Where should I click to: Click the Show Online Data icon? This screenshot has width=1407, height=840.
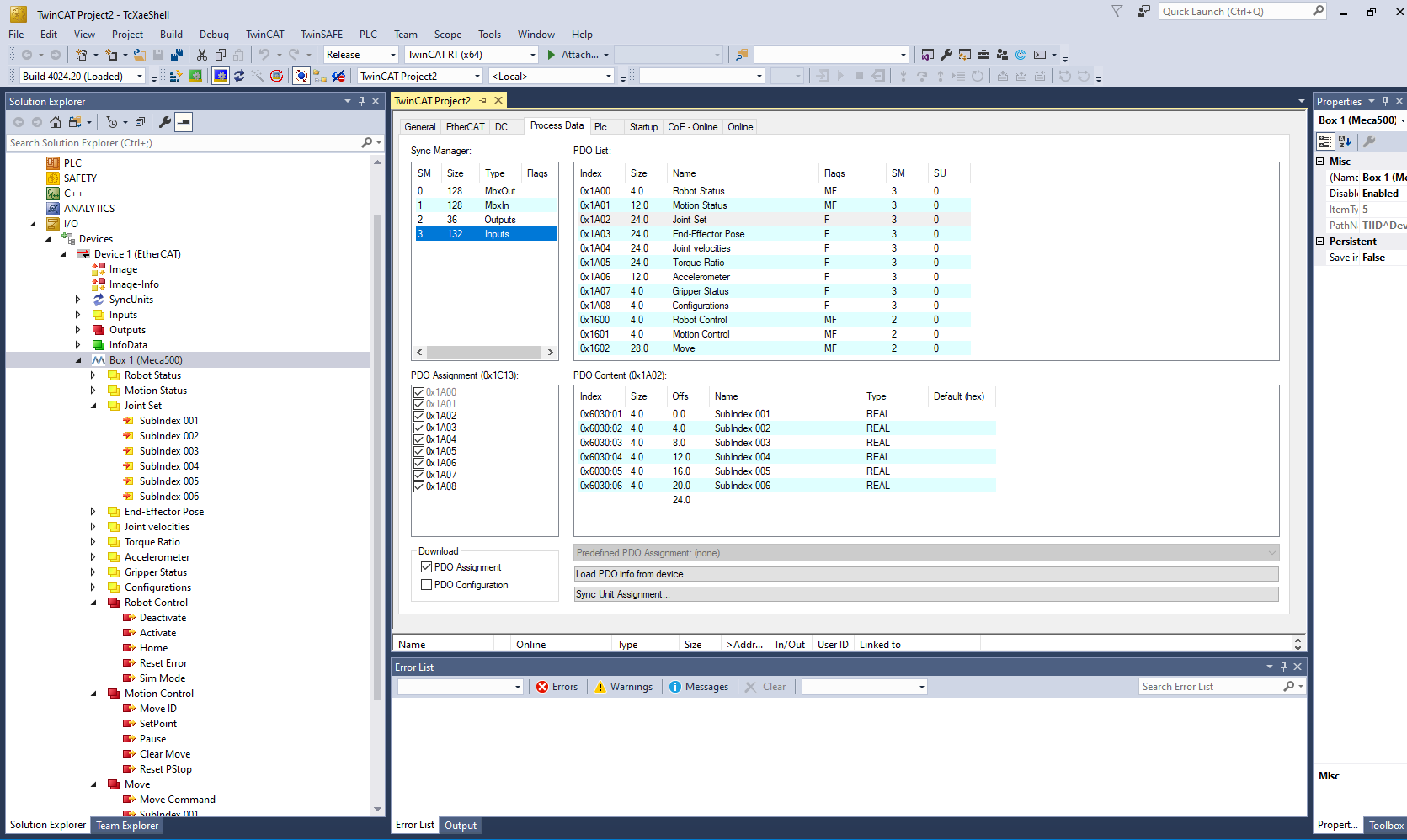tap(301, 76)
